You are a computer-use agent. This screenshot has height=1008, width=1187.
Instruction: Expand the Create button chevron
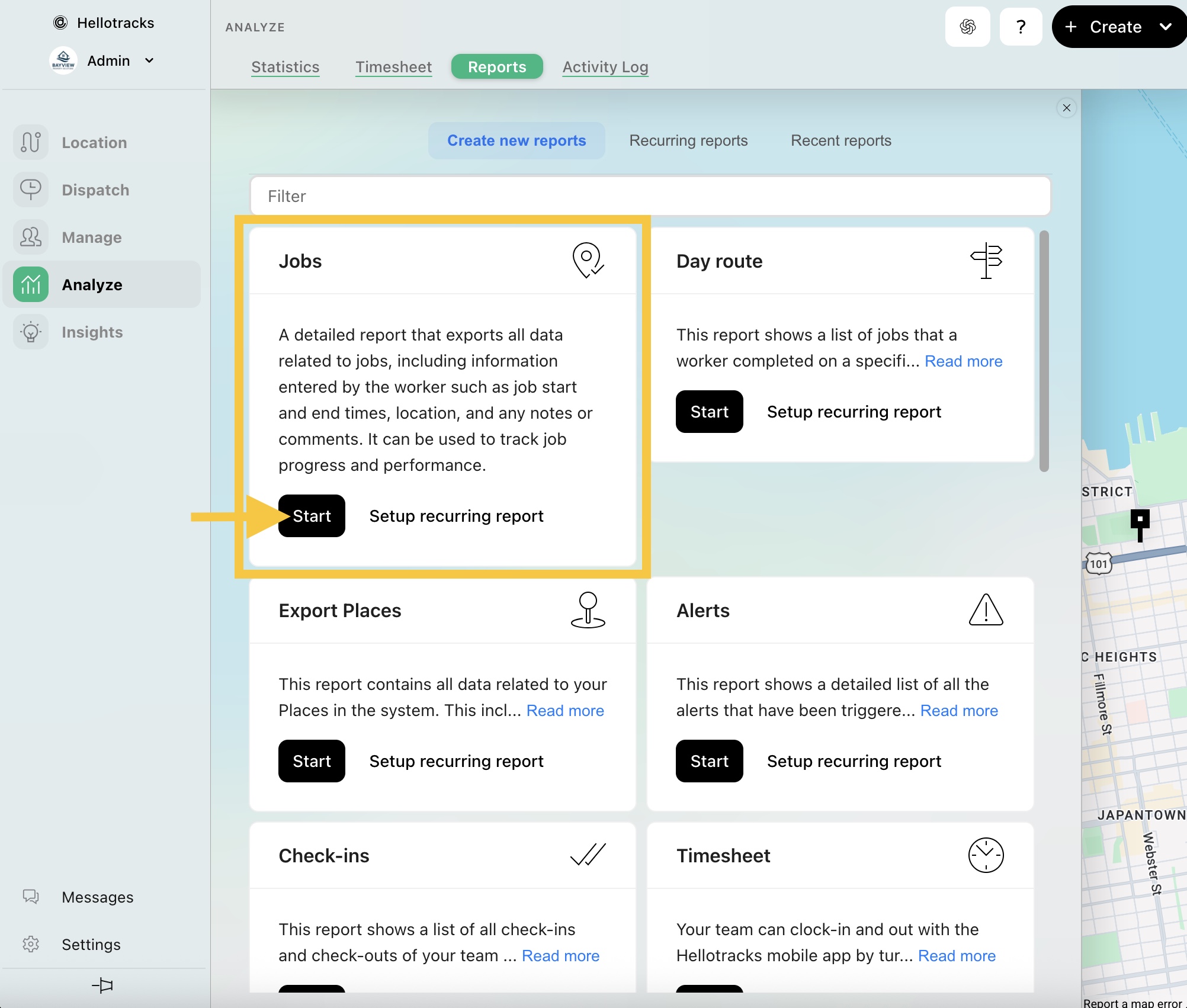click(x=1166, y=27)
